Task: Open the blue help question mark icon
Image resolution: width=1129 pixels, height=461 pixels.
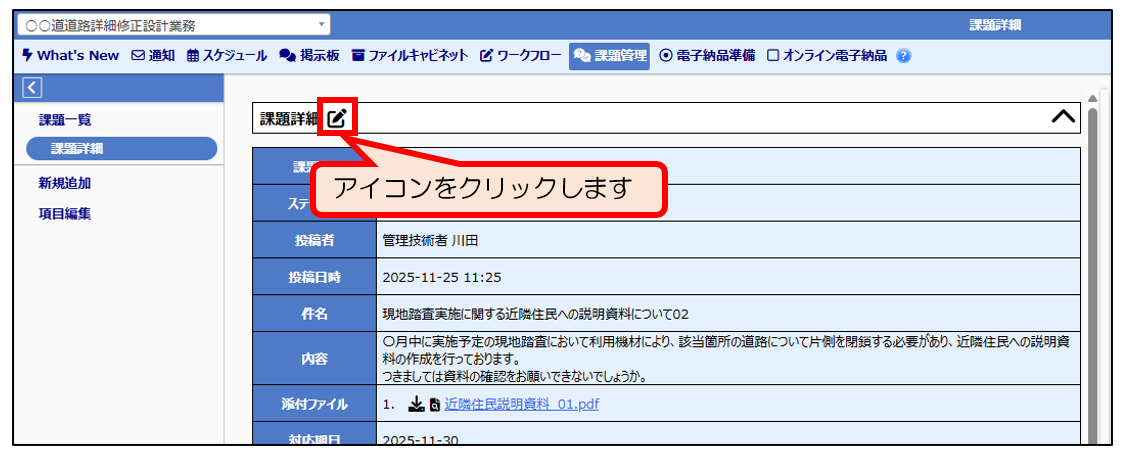Action: [x=903, y=56]
